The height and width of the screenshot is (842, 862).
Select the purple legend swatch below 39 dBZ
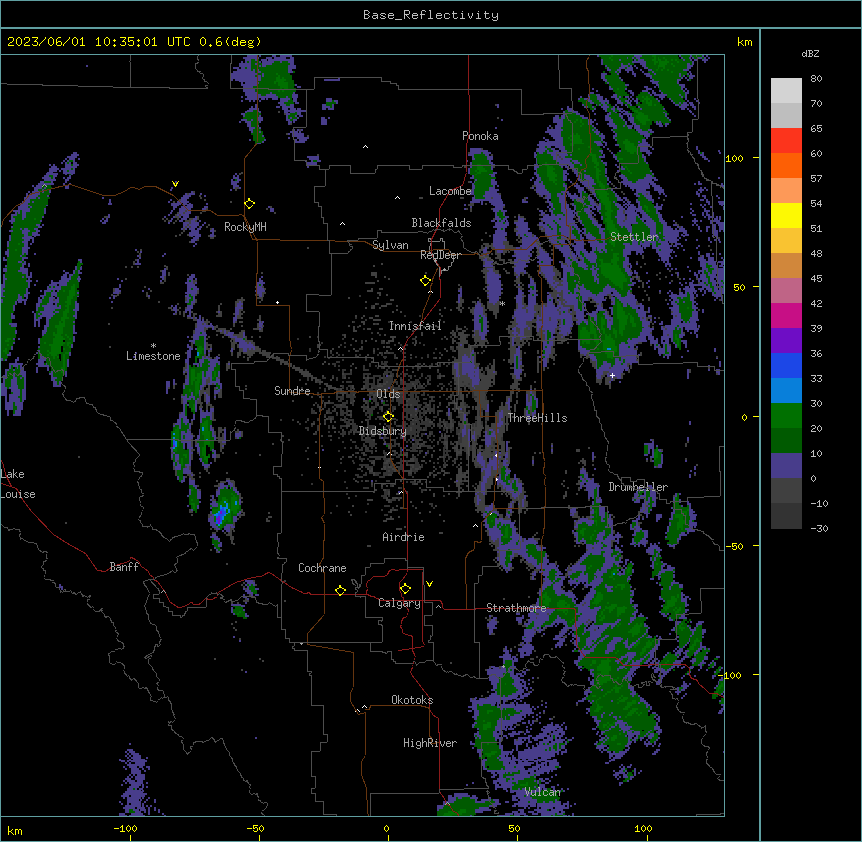pyautogui.click(x=786, y=341)
